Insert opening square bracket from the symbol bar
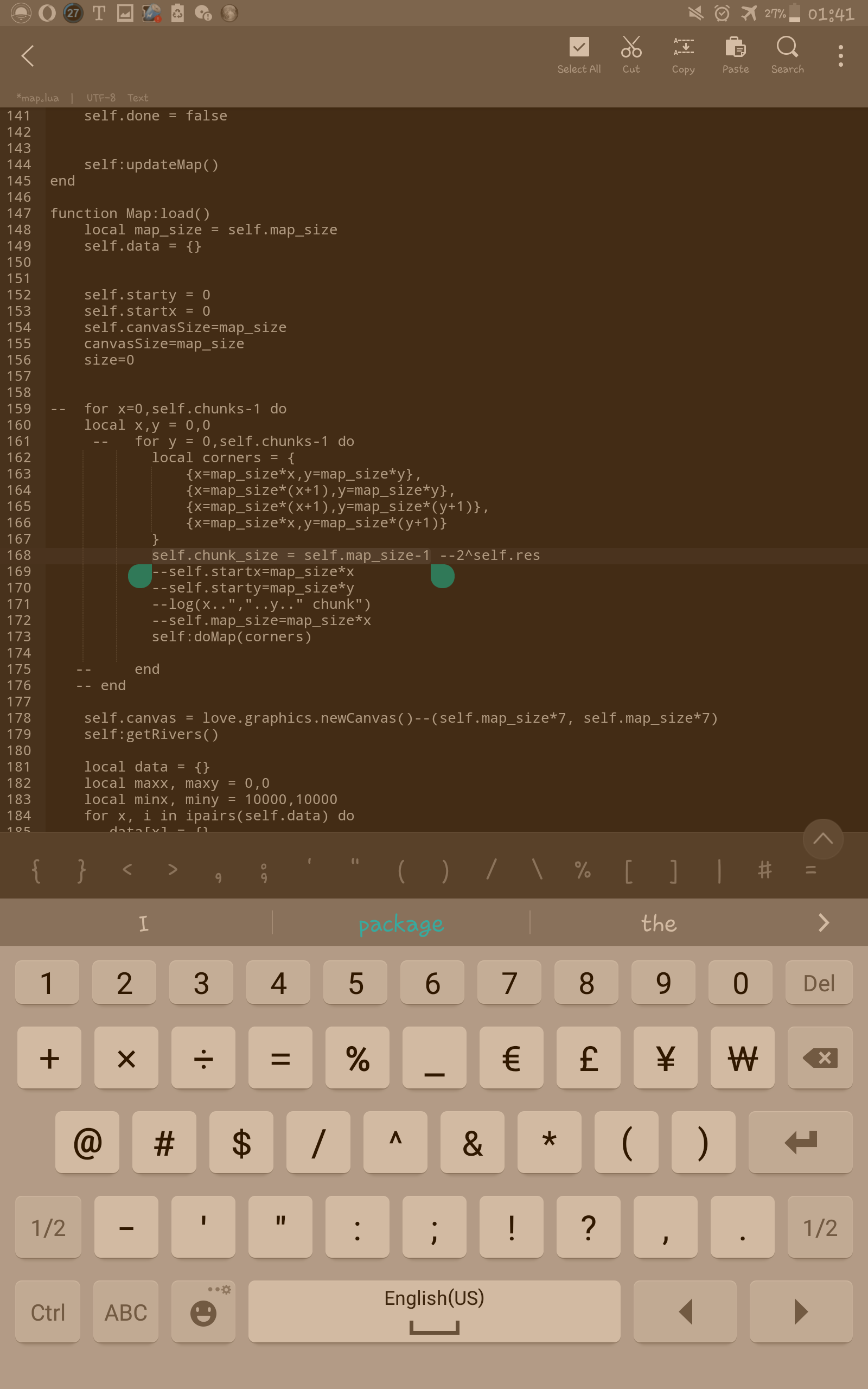 629,870
